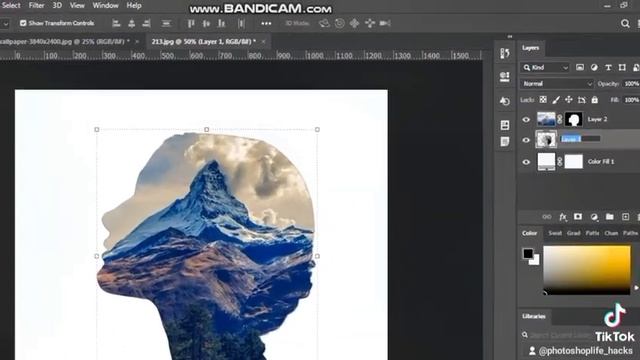Select Layer 2 mountain thumbnail
This screenshot has height=360, width=640.
click(x=546, y=119)
